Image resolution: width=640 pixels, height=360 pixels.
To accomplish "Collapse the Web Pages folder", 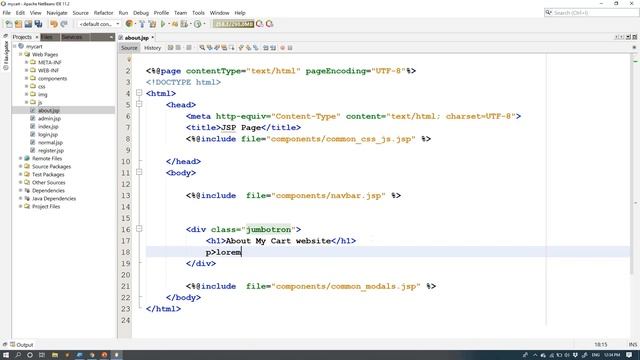I will 20,54.
